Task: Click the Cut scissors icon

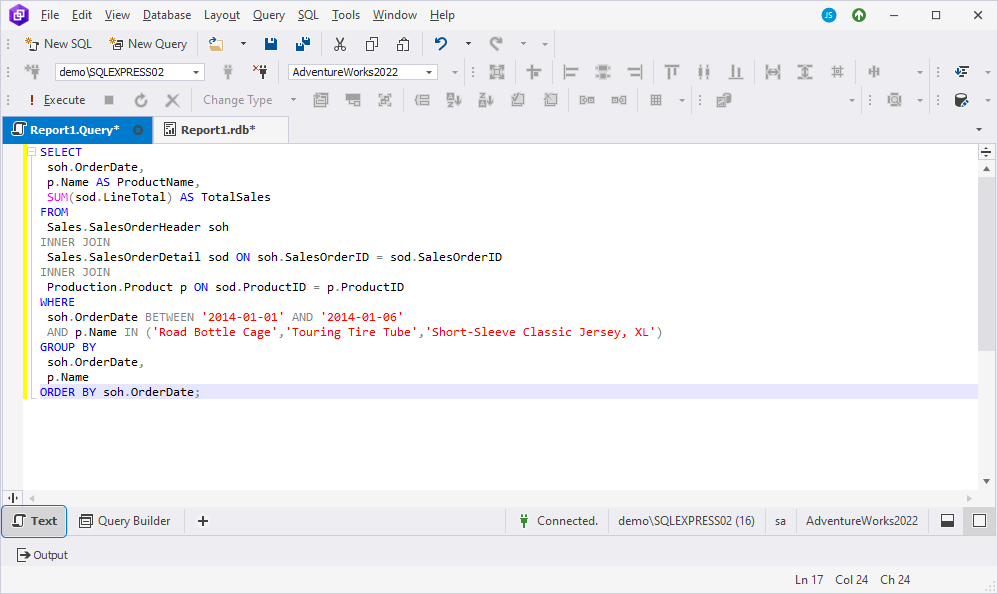Action: 340,44
